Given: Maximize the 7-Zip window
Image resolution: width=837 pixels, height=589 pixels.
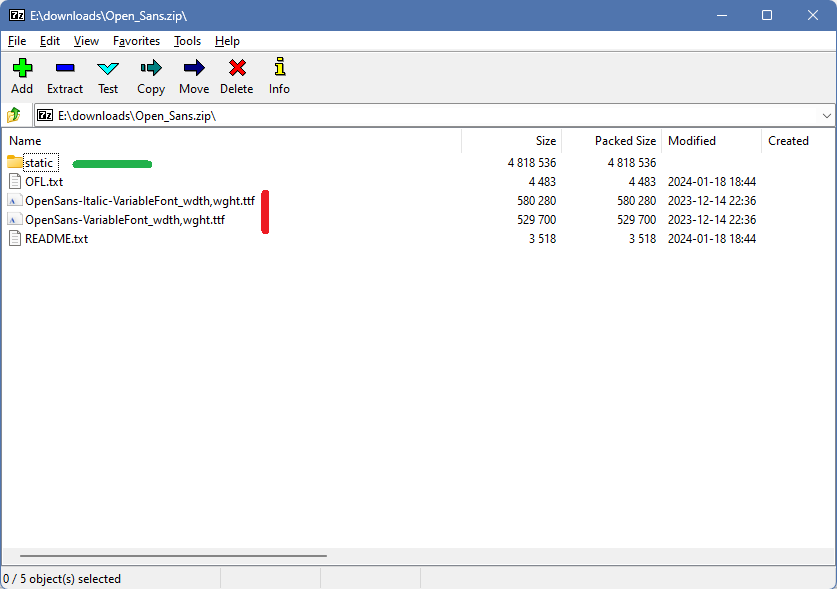Looking at the screenshot, I should click(x=767, y=15).
